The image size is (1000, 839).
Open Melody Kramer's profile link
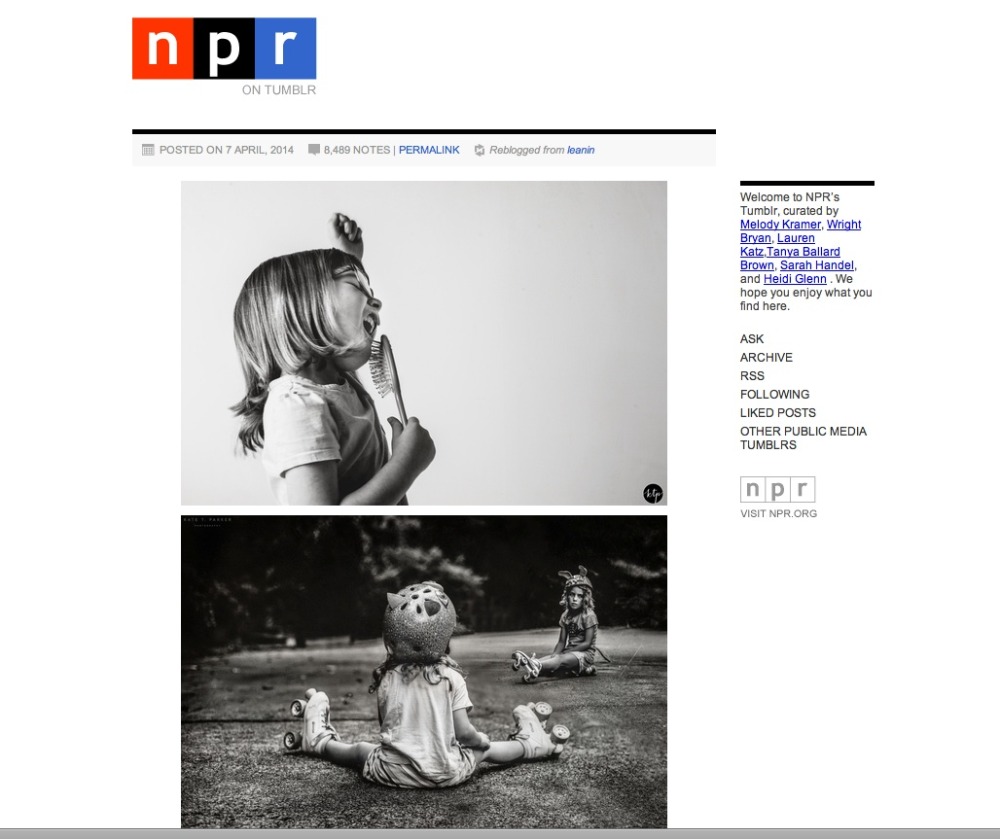coord(780,224)
